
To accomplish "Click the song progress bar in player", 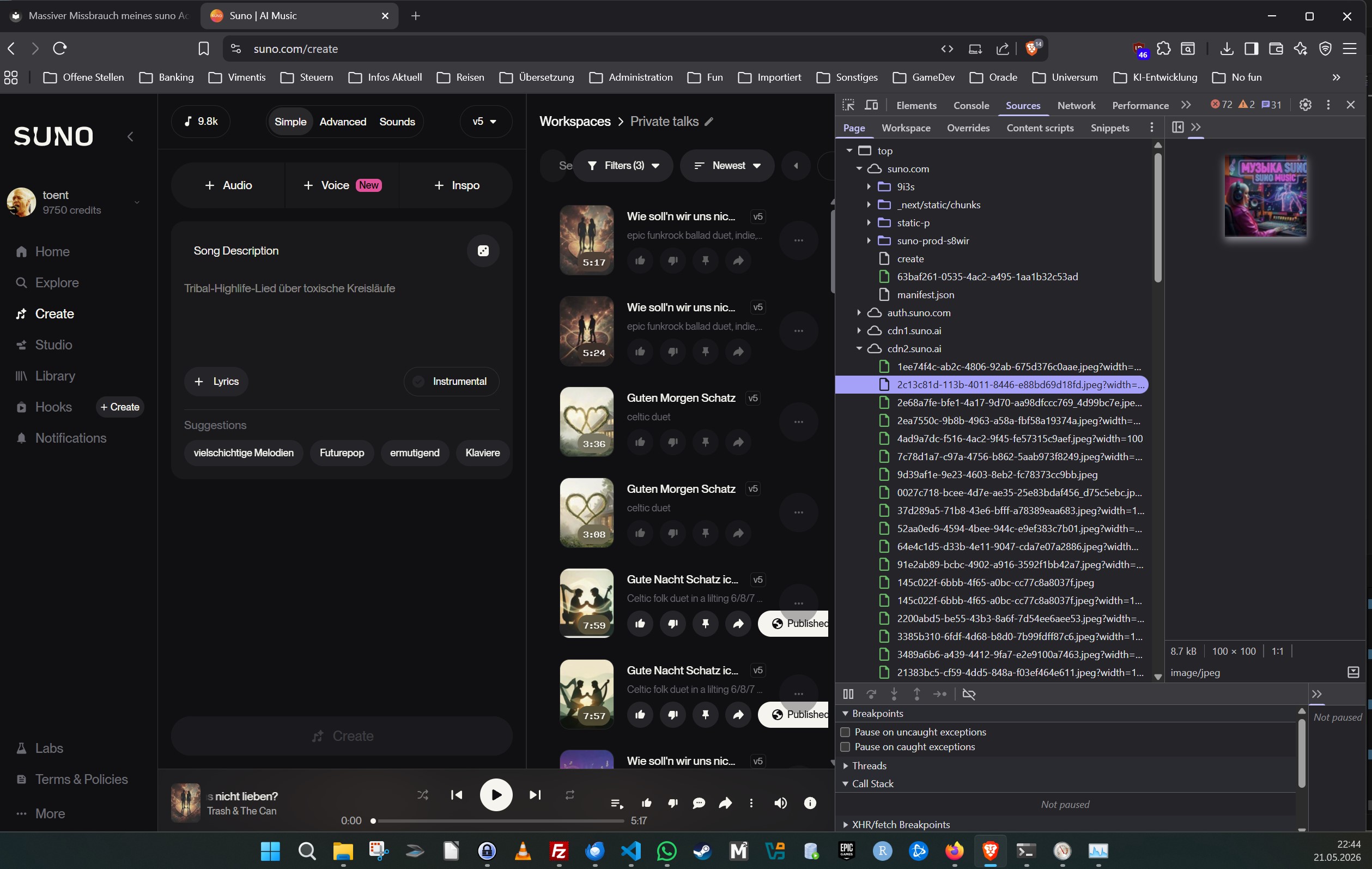I will point(499,820).
